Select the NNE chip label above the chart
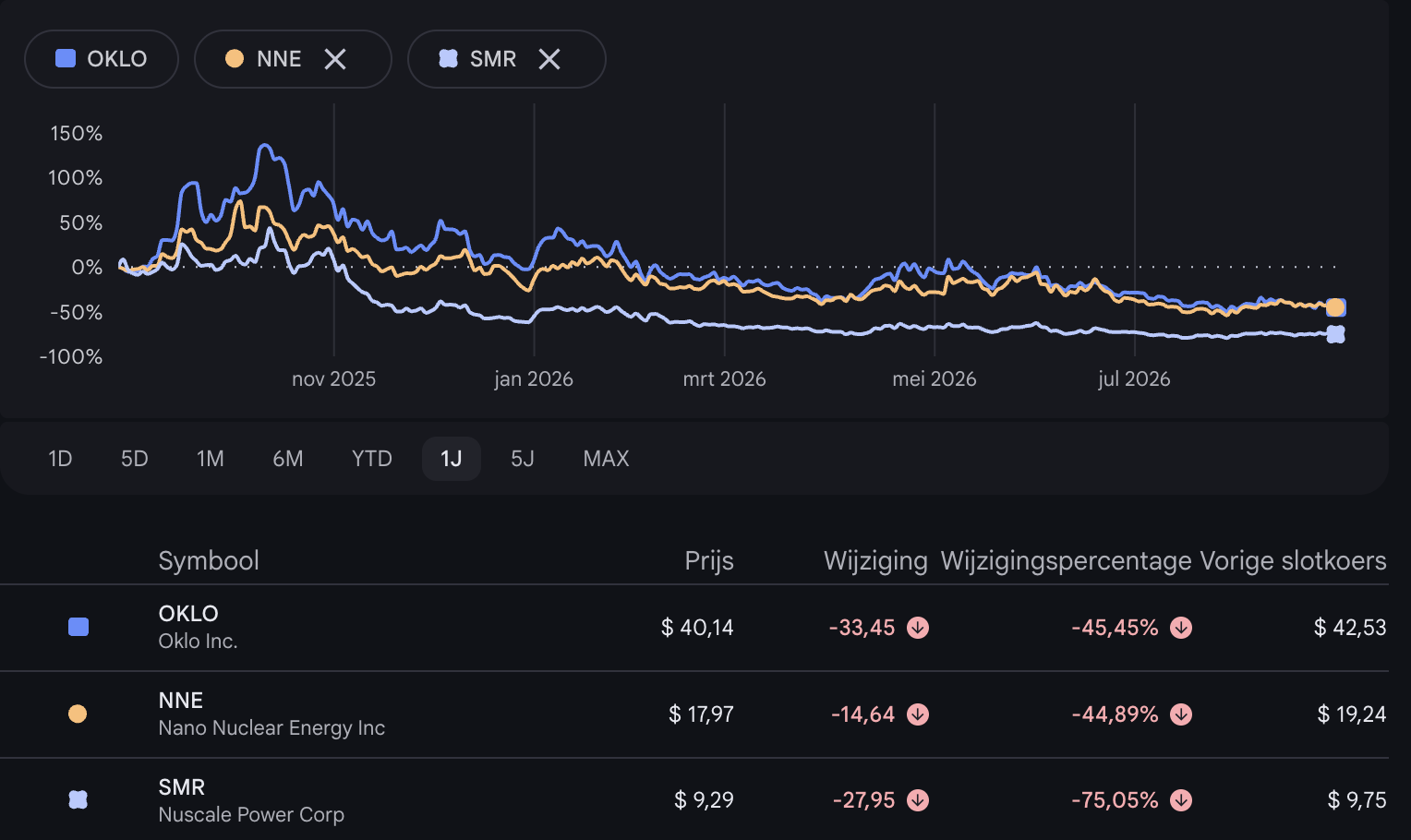 tap(279, 59)
